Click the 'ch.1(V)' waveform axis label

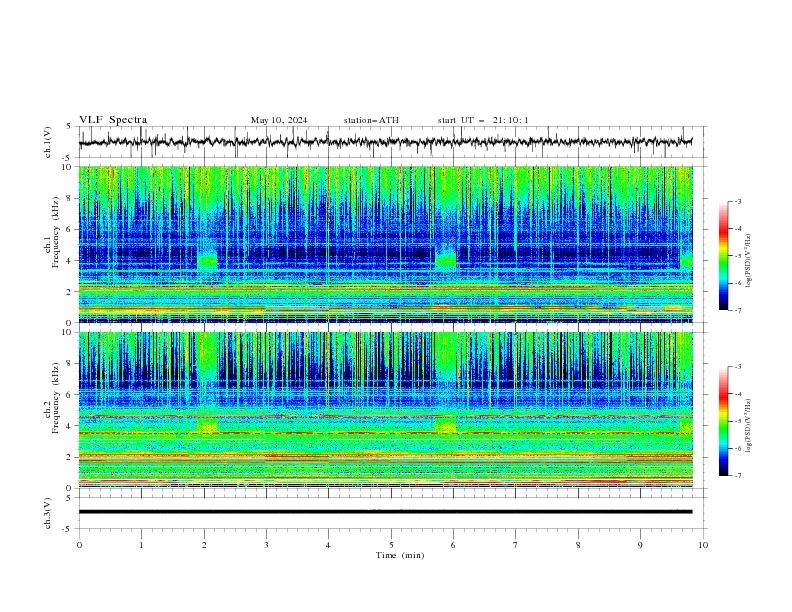[x=48, y=142]
